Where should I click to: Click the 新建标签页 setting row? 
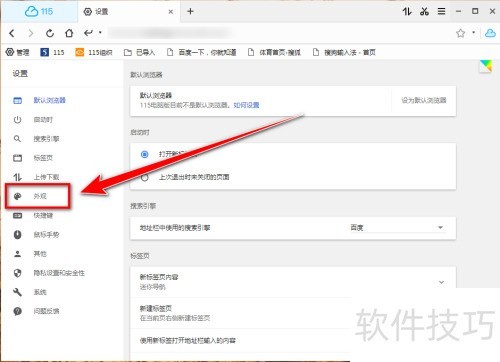click(x=240, y=313)
